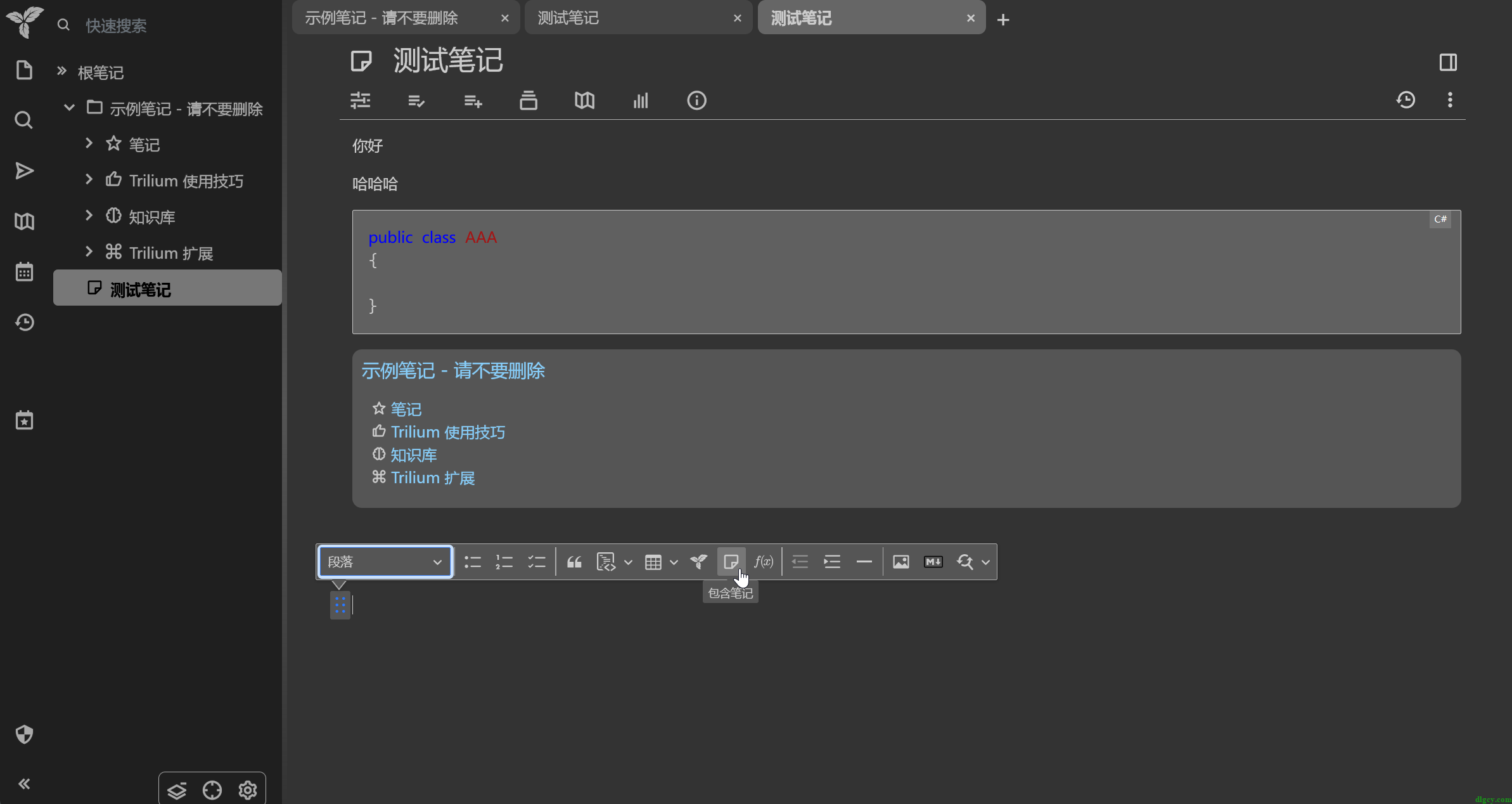Open the note map sidebar icon
Screen dimensions: 1512x804
tap(24, 221)
